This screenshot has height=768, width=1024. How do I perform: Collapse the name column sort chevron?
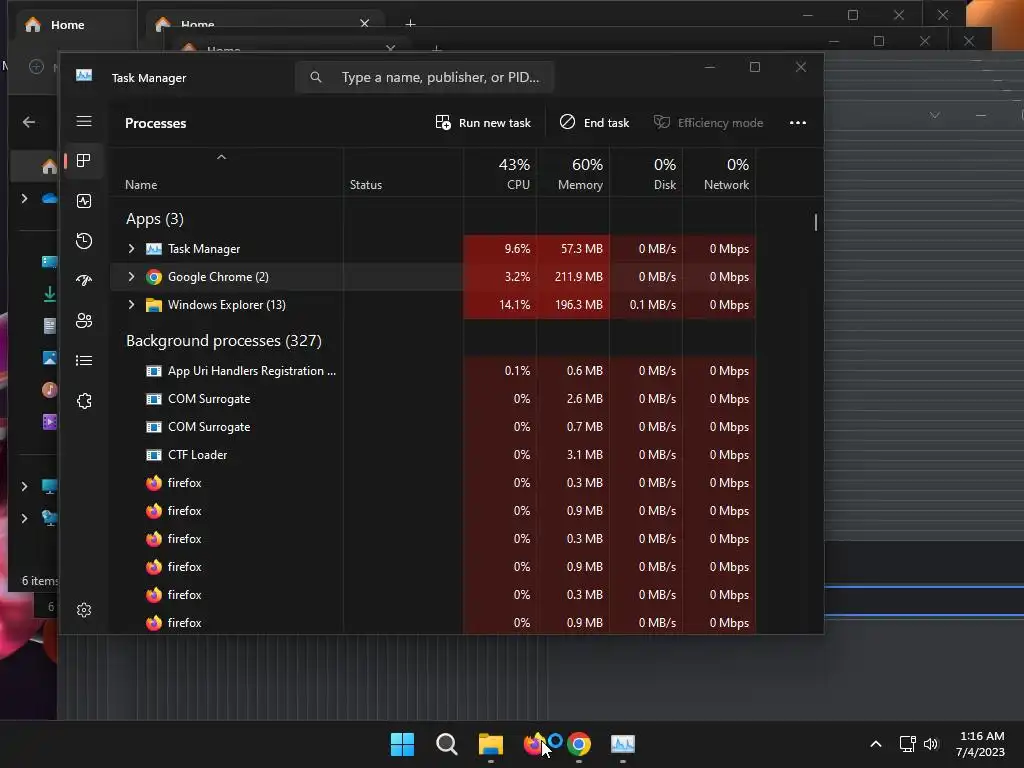221,157
